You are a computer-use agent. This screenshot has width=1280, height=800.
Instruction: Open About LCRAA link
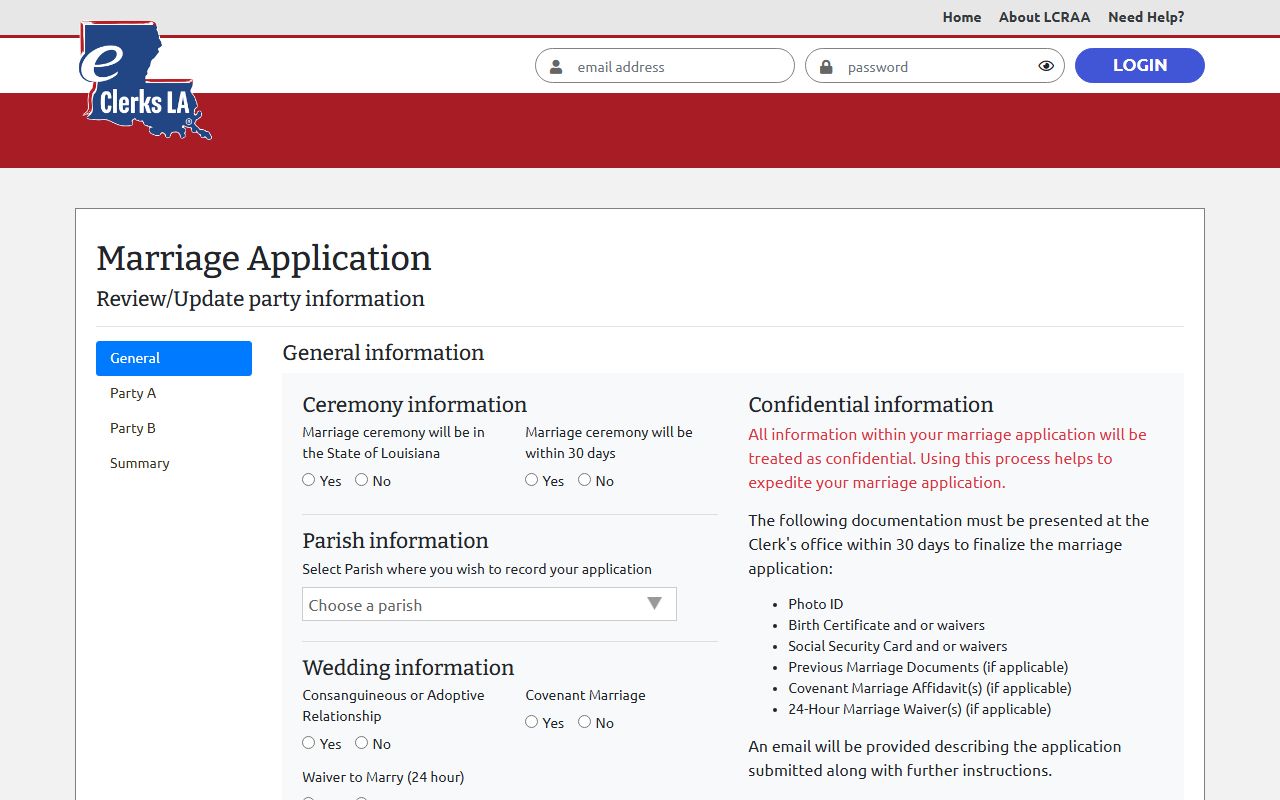(x=1044, y=17)
